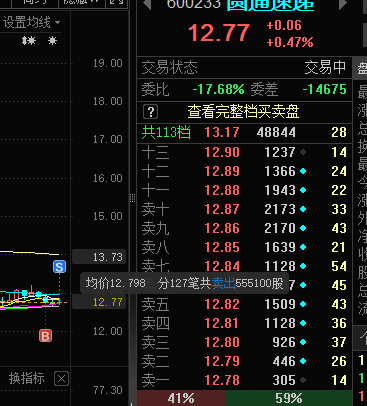Image resolution: width=367 pixels, height=406 pixels.
Task: Select the 卖五 order row at 12.82
Action: click(x=244, y=304)
